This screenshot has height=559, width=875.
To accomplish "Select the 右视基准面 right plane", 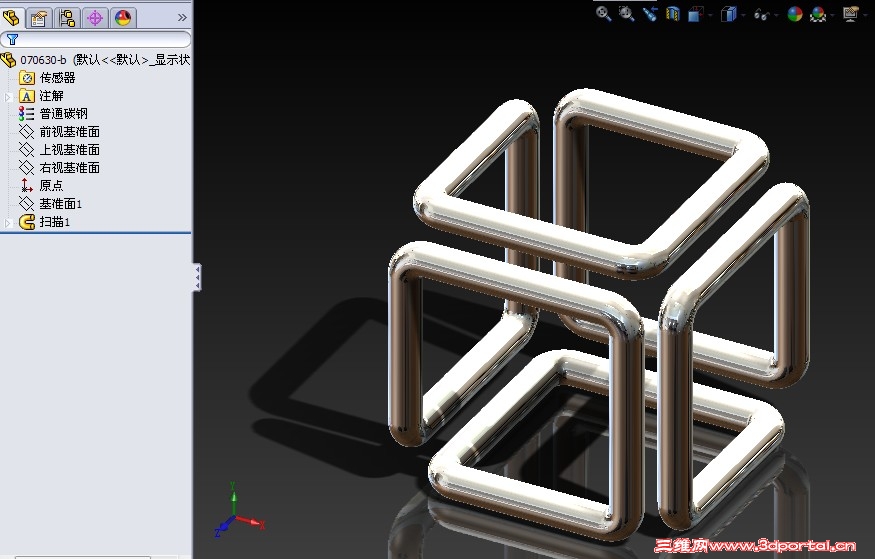I will (x=60, y=167).
